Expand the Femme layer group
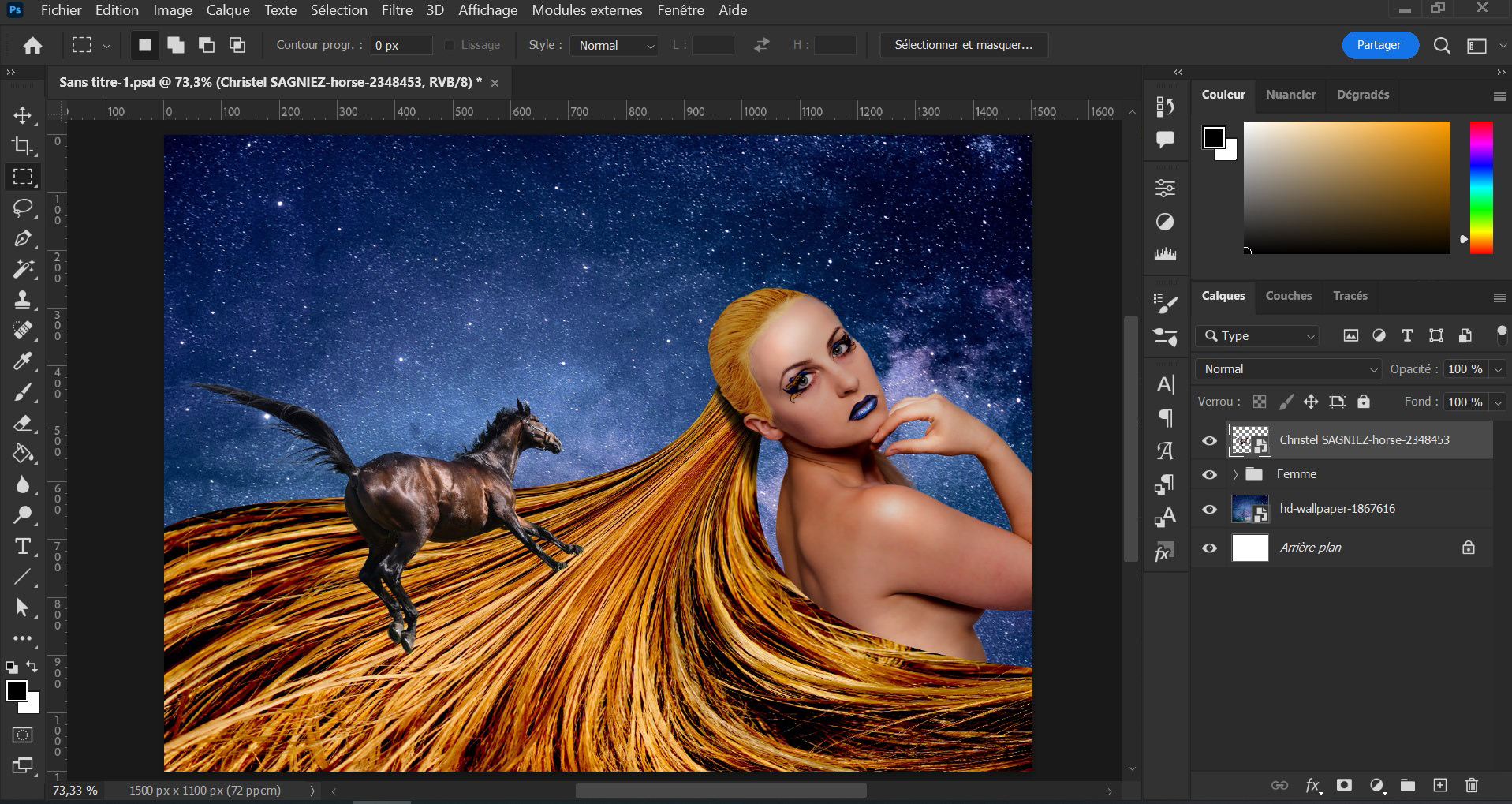 (x=1235, y=474)
